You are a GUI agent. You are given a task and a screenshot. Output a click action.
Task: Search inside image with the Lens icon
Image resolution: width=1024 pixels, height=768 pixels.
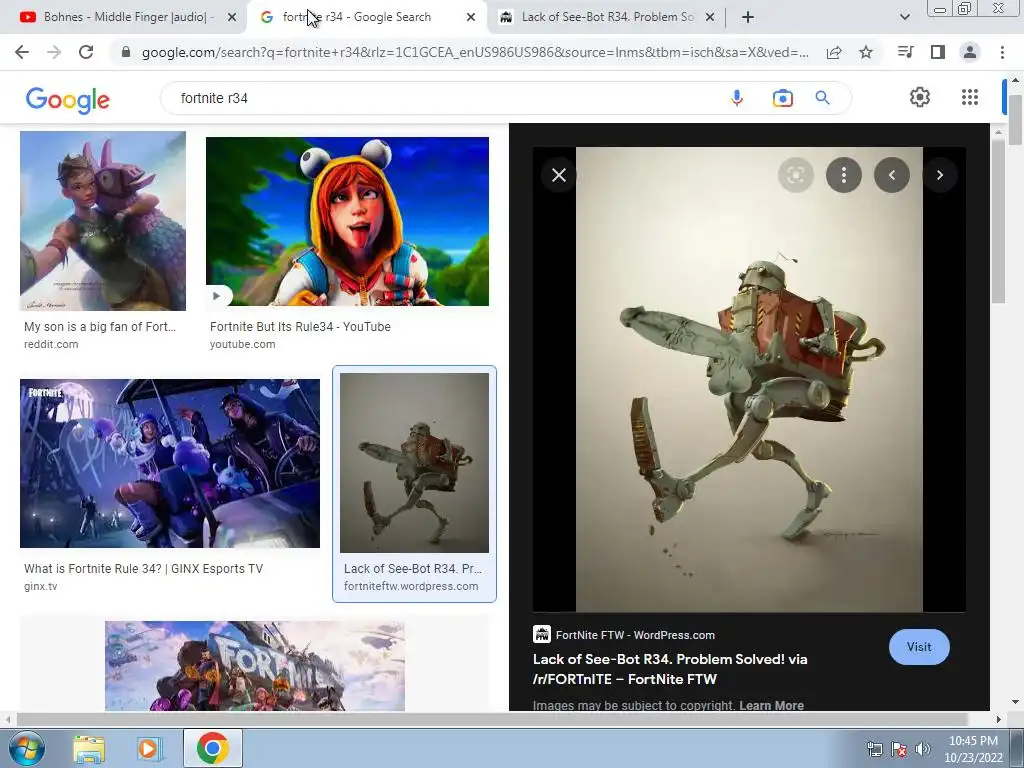[795, 175]
